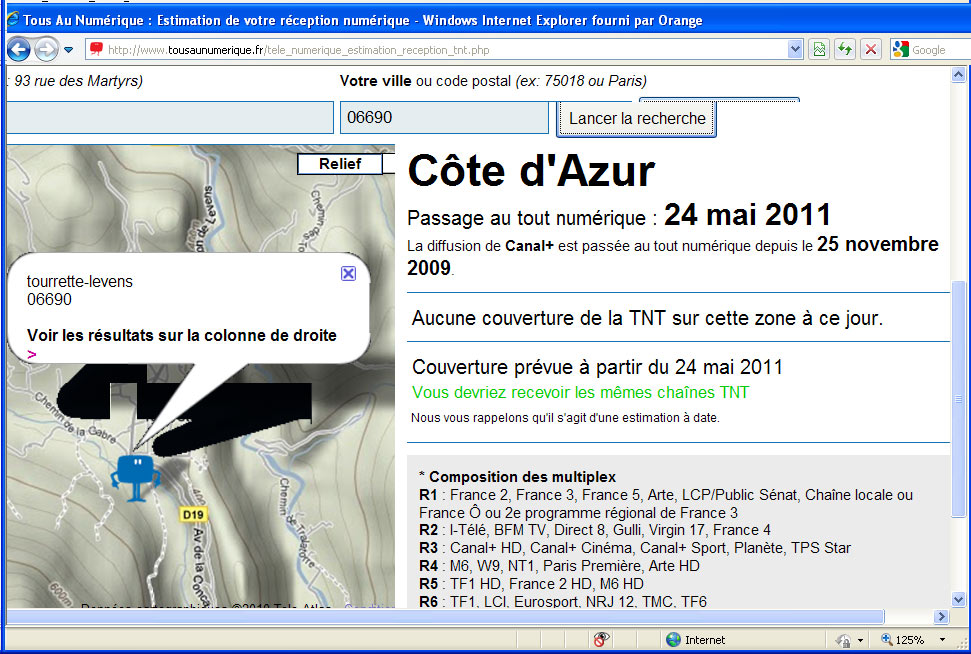
Task: Switch the map to Relief view
Action: (x=339, y=164)
